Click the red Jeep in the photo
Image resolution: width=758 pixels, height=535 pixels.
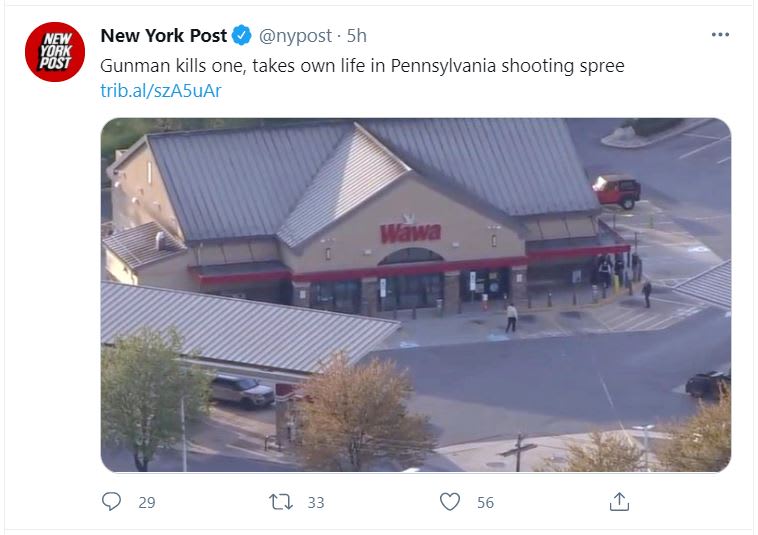pyautogui.click(x=617, y=191)
